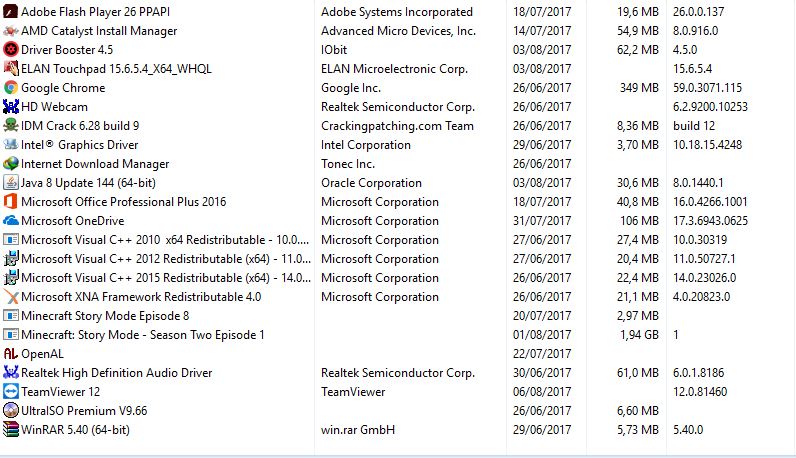The image size is (796, 458).
Task: Click publisher 'Adobe Systems Incorporated'
Action: point(397,12)
